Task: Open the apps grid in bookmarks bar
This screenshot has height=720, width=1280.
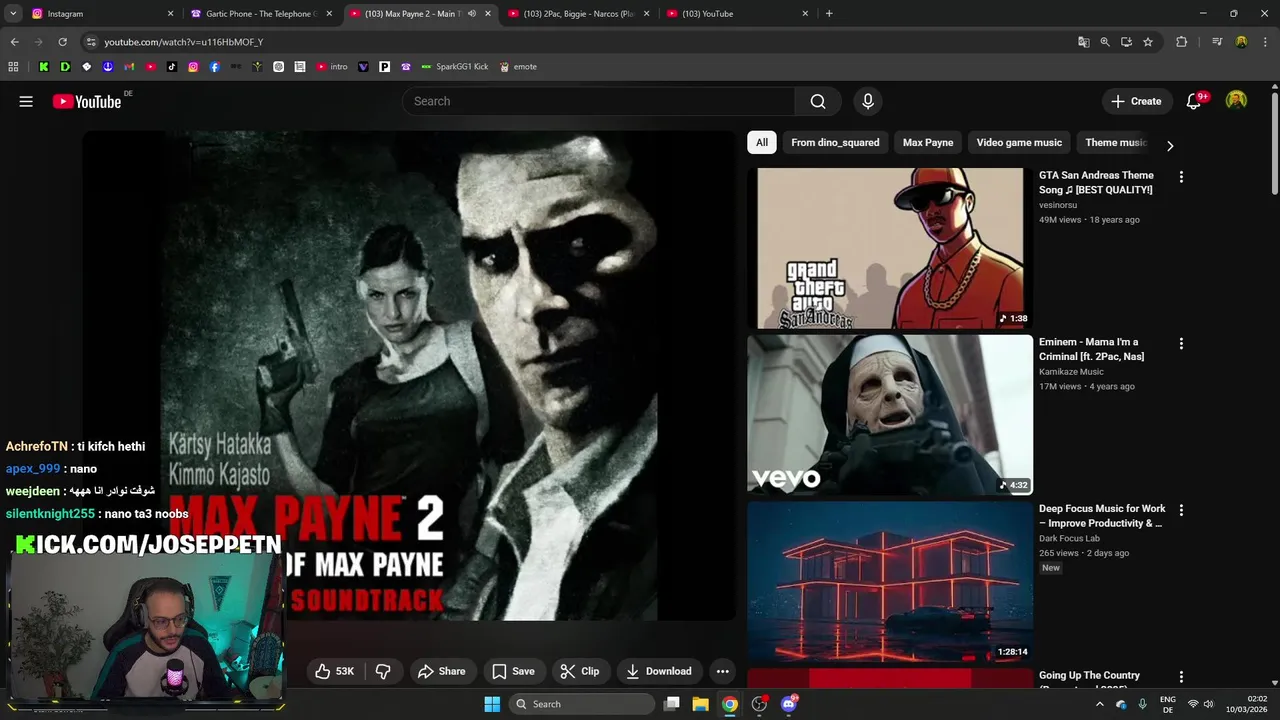Action: click(13, 67)
